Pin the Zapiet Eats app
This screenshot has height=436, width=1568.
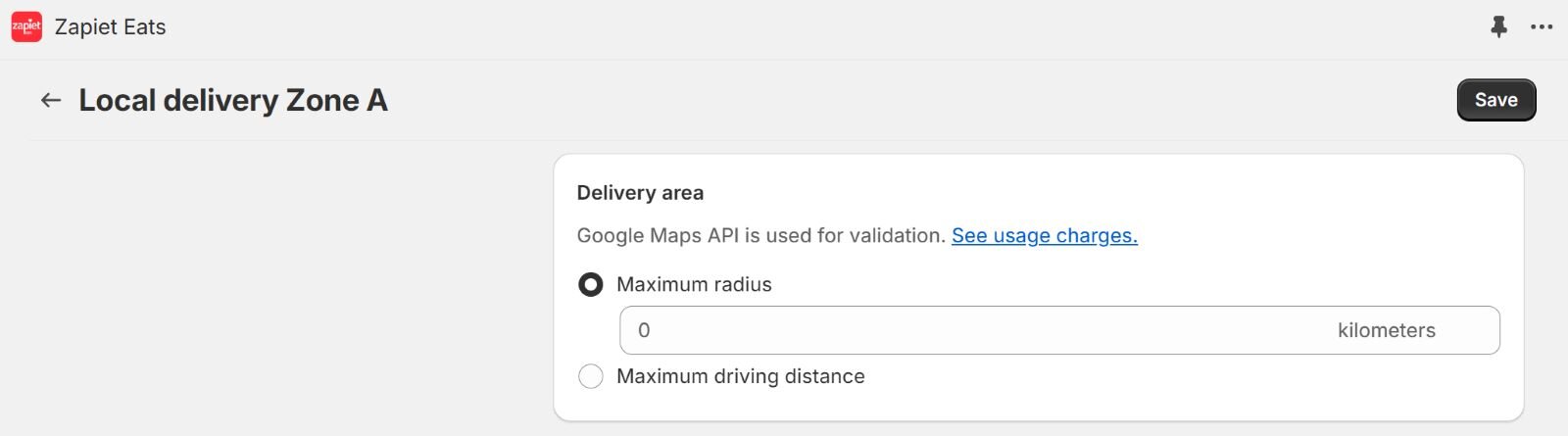[1498, 27]
